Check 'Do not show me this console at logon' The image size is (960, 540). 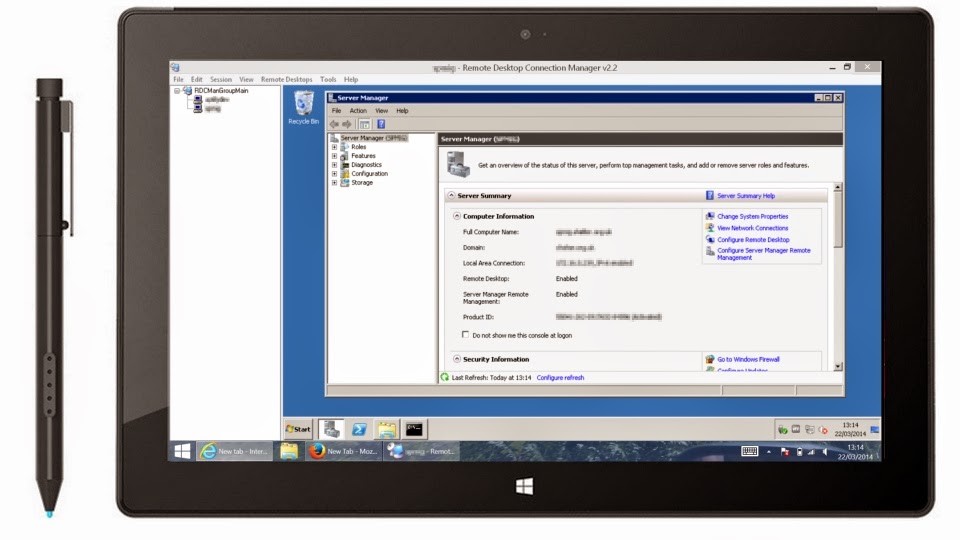tap(466, 335)
